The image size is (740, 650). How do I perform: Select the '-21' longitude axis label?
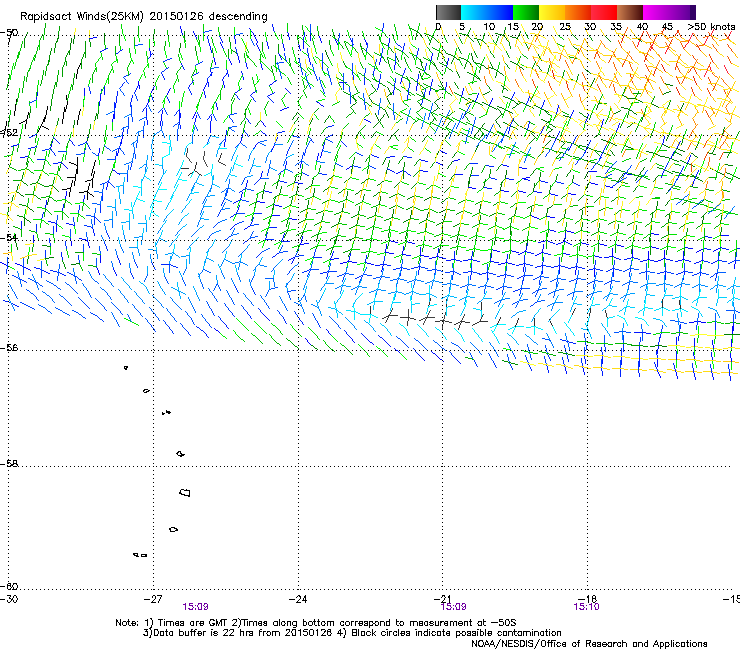(x=443, y=599)
